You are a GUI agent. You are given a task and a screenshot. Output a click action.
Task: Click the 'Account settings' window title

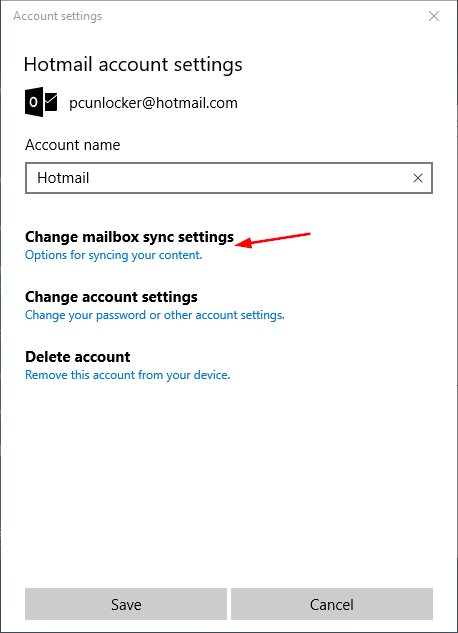click(x=58, y=16)
